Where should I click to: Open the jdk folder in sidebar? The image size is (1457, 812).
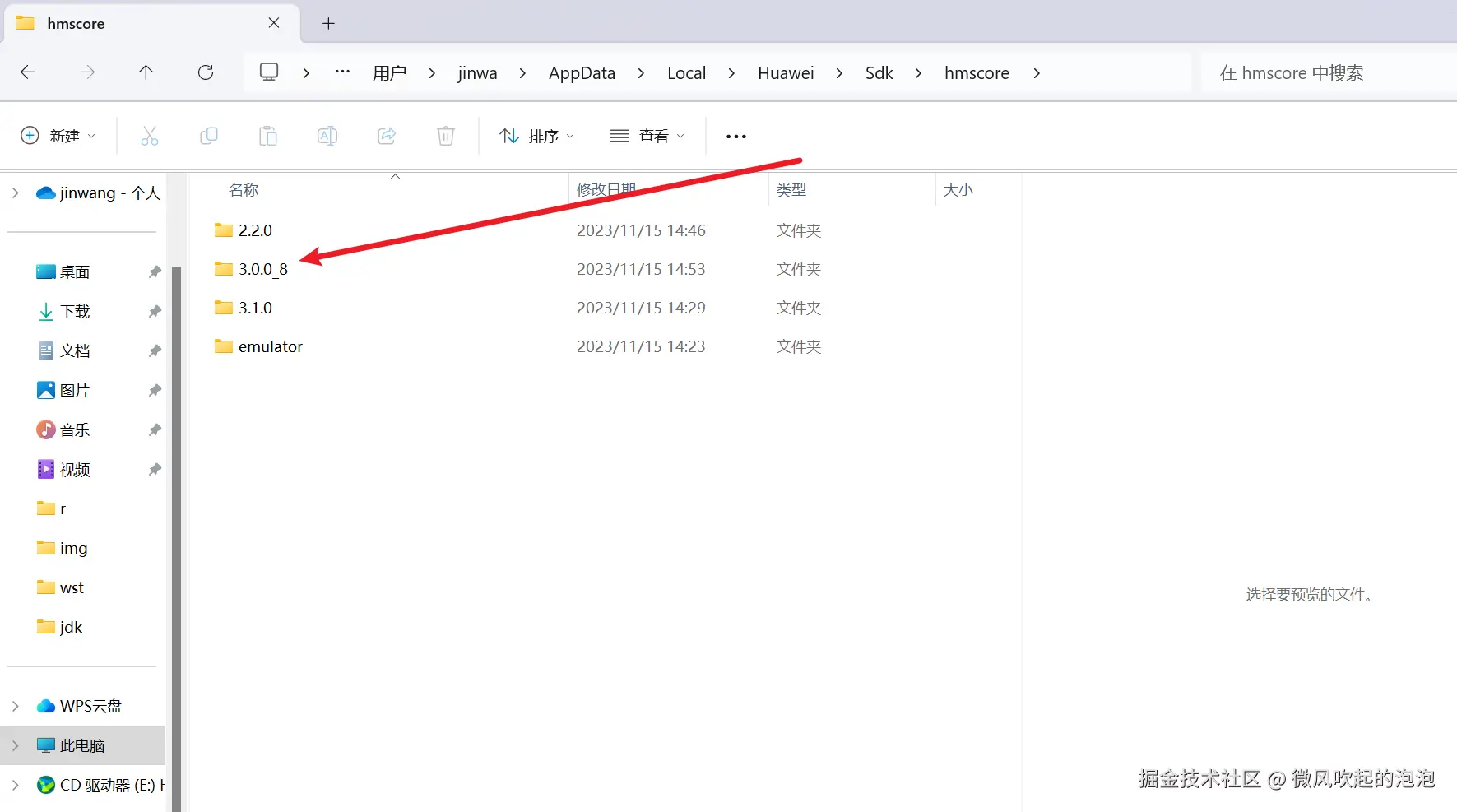59,627
